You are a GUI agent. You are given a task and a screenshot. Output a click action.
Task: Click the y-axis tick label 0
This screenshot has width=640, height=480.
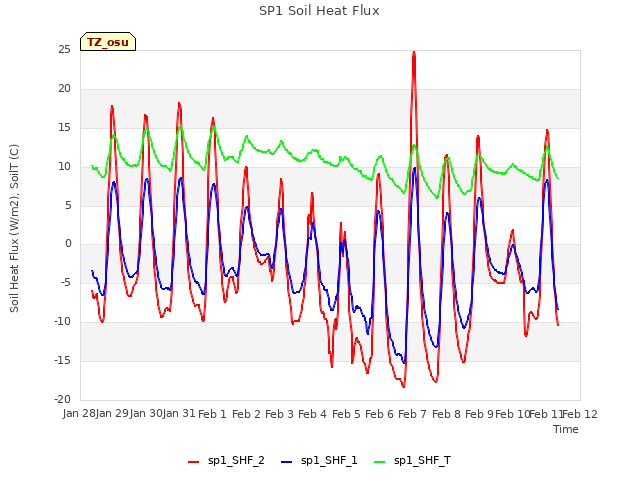(x=68, y=244)
